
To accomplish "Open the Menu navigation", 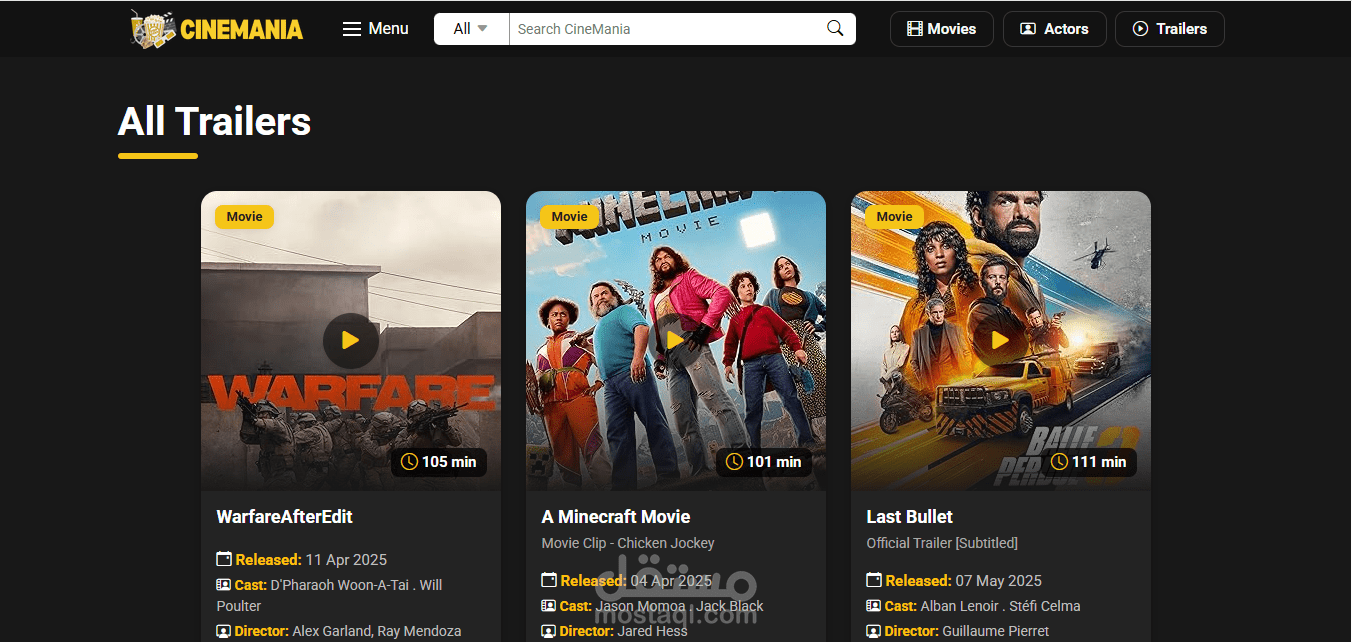I will (x=376, y=29).
